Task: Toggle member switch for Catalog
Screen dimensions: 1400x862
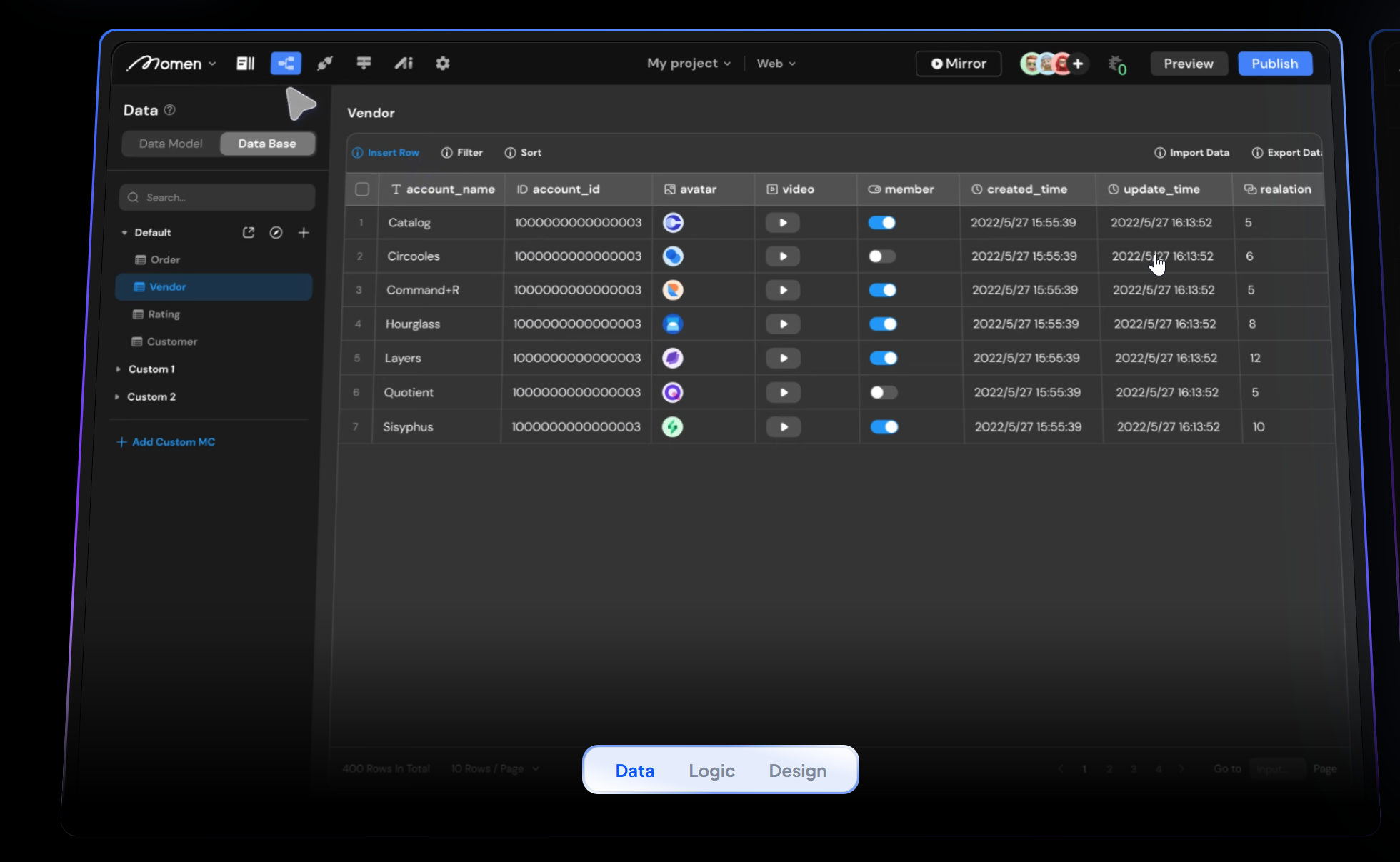Action: [882, 223]
